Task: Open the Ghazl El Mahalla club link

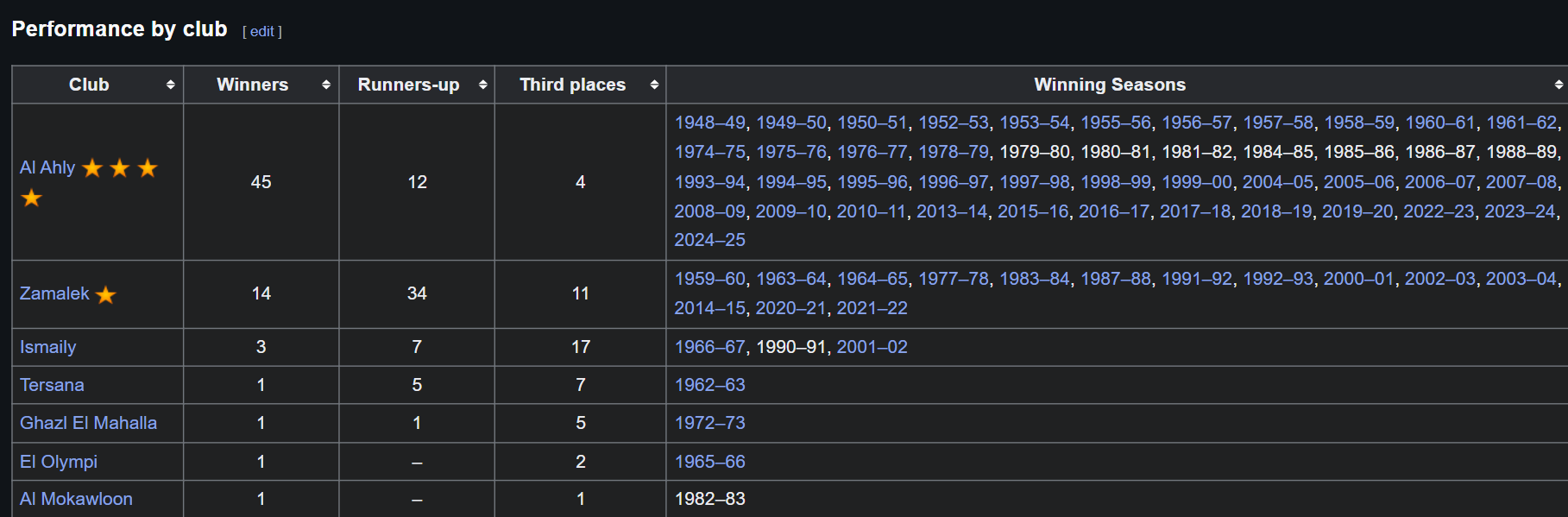Action: pyautogui.click(x=88, y=423)
